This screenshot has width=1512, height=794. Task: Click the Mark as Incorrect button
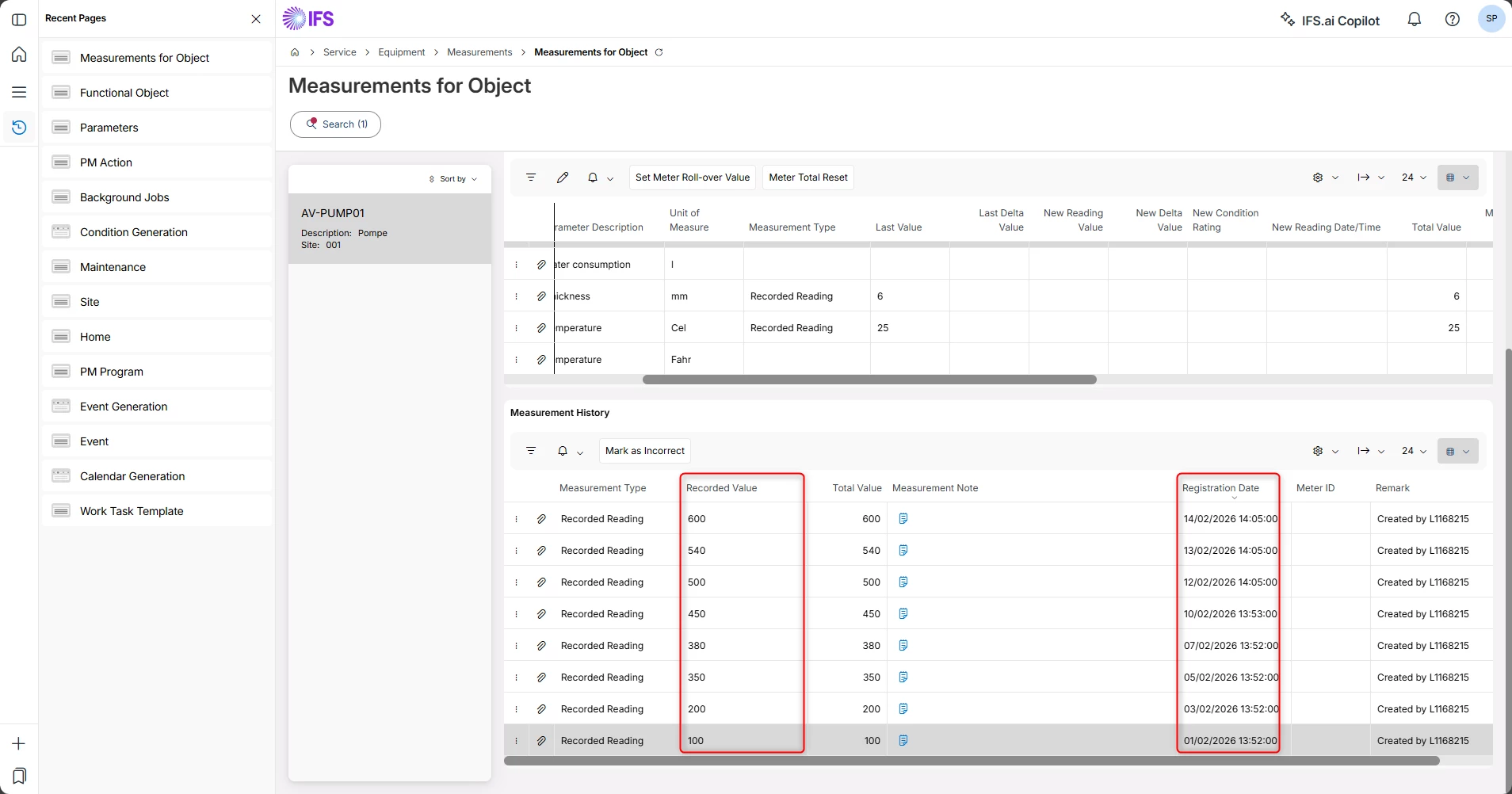tap(644, 451)
